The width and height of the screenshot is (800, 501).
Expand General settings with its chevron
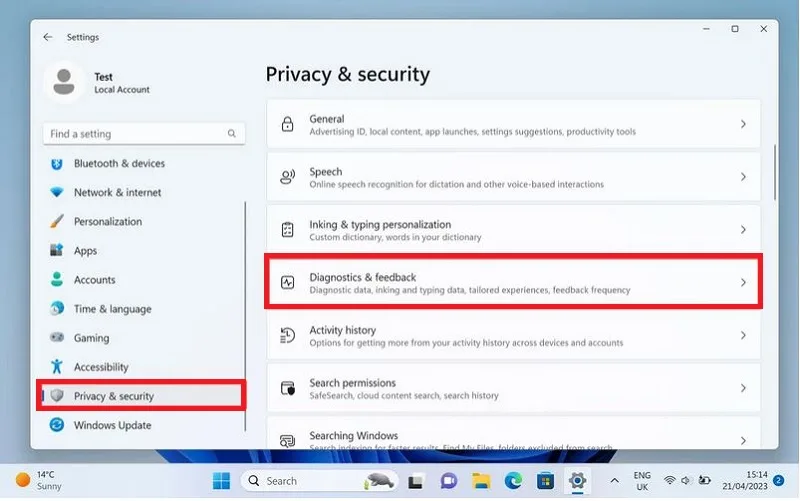click(743, 124)
